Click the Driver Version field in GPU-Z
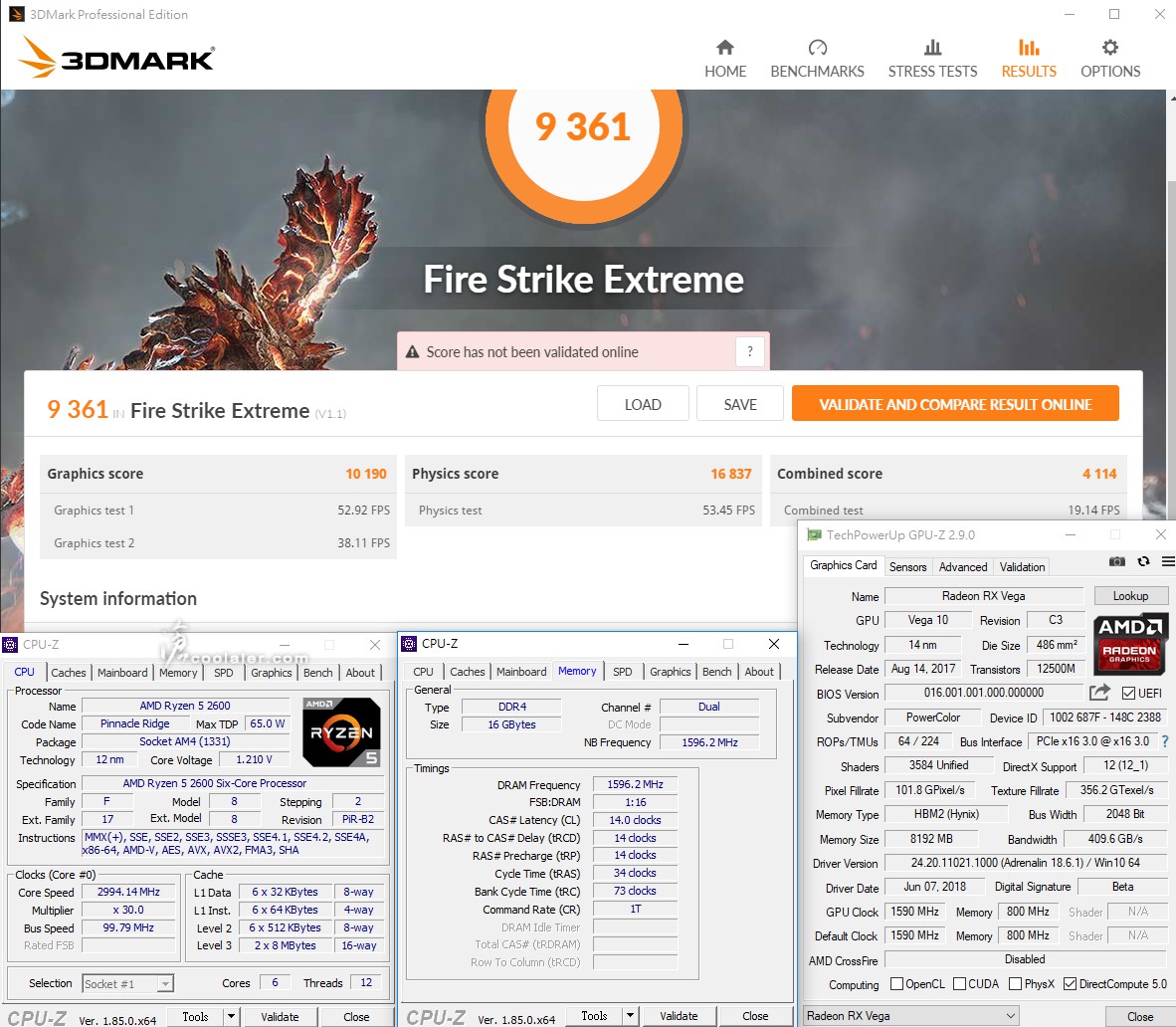The image size is (1176, 1027). coord(1025,863)
